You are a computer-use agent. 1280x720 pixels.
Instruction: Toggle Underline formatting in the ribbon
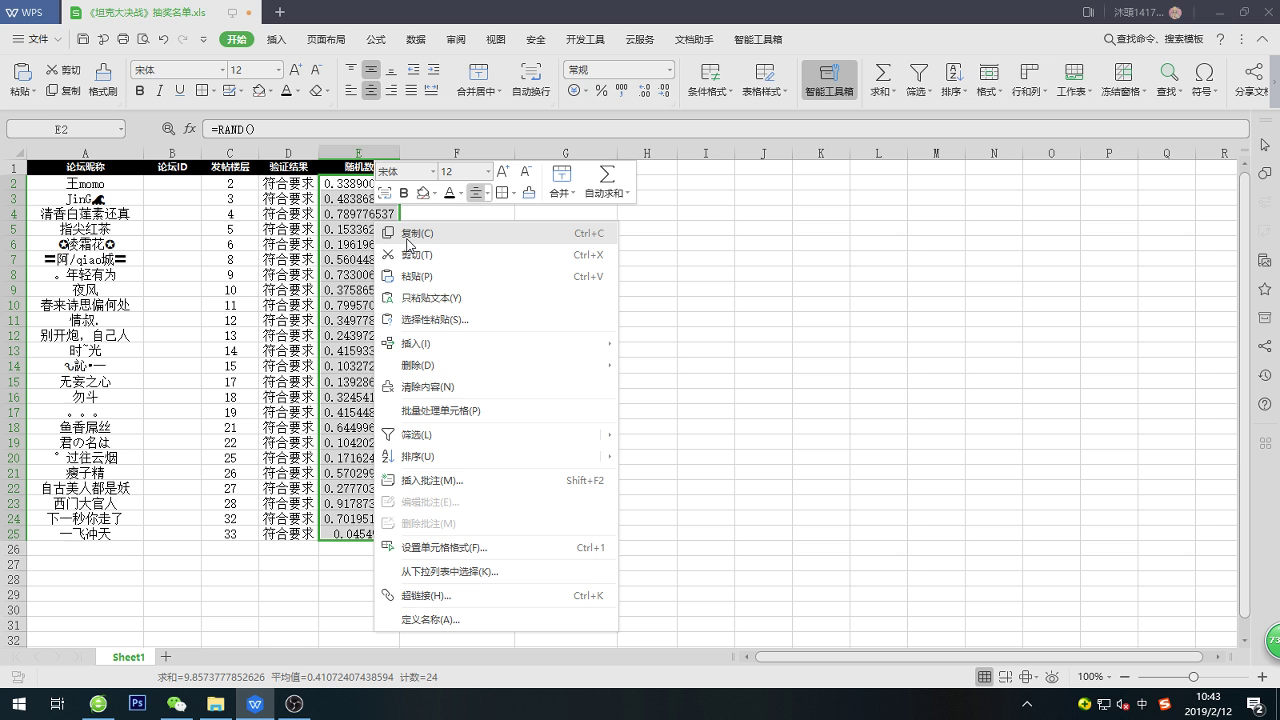point(180,91)
